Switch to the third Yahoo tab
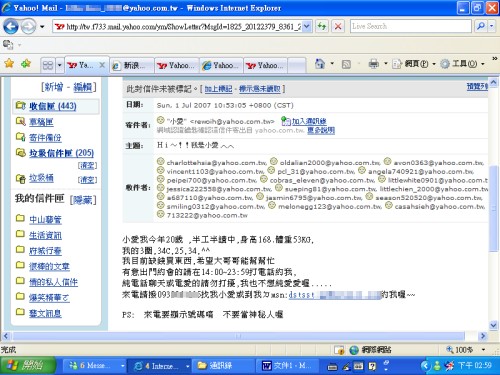Image resolution: width=500 pixels, height=375 pixels. coord(177,65)
